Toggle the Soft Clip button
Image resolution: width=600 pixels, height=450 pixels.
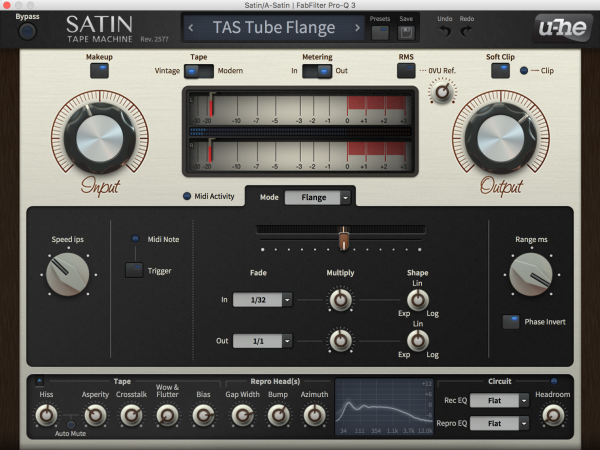pos(500,71)
